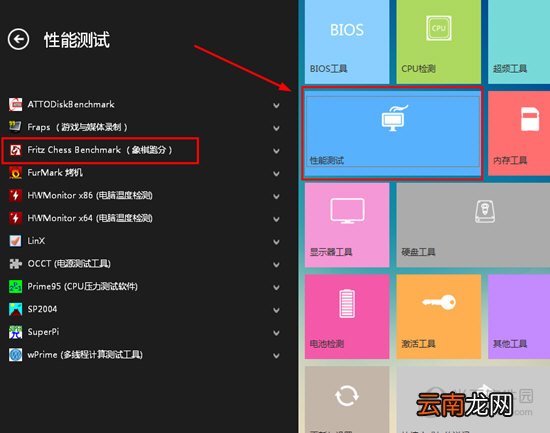Viewport: 550px width, 433px height.
Task: Click the back arrow beside 性能测试
Action: (18, 39)
